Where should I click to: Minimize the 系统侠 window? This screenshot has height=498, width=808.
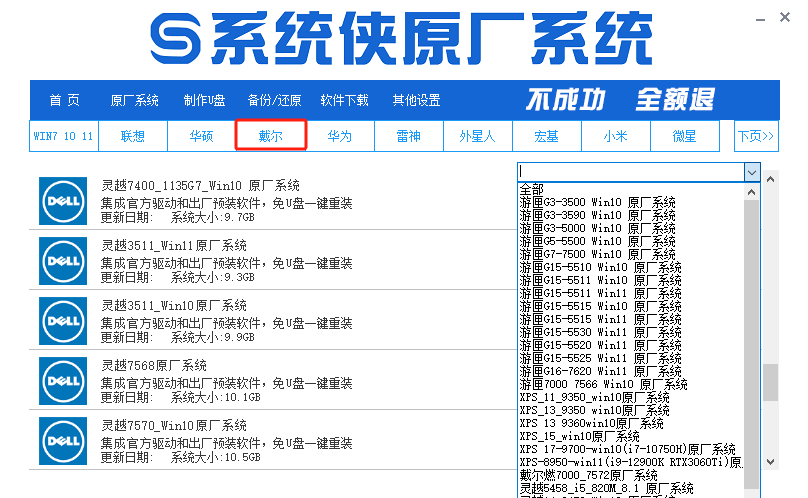(761, 20)
